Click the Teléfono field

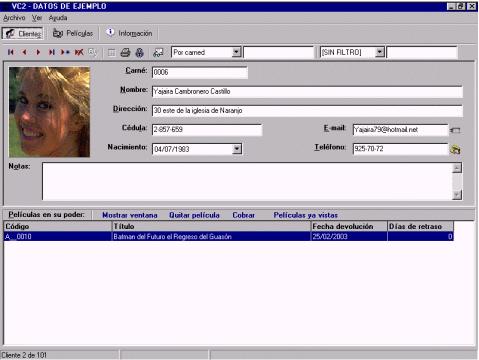(x=400, y=149)
